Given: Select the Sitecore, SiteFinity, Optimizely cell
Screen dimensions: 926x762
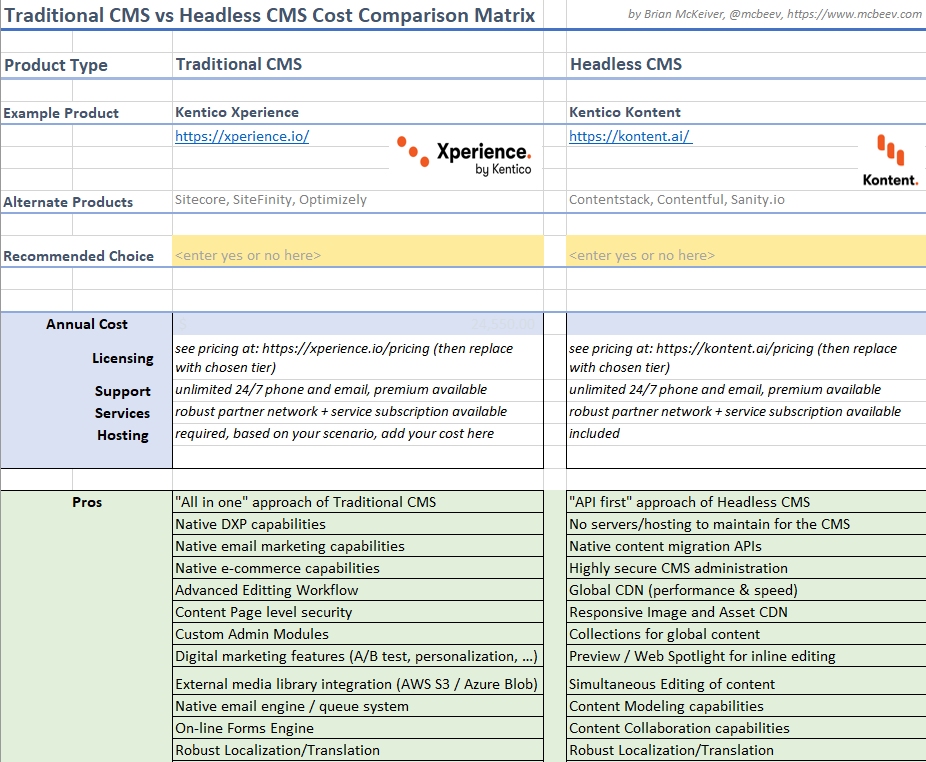Looking at the screenshot, I should [x=358, y=201].
